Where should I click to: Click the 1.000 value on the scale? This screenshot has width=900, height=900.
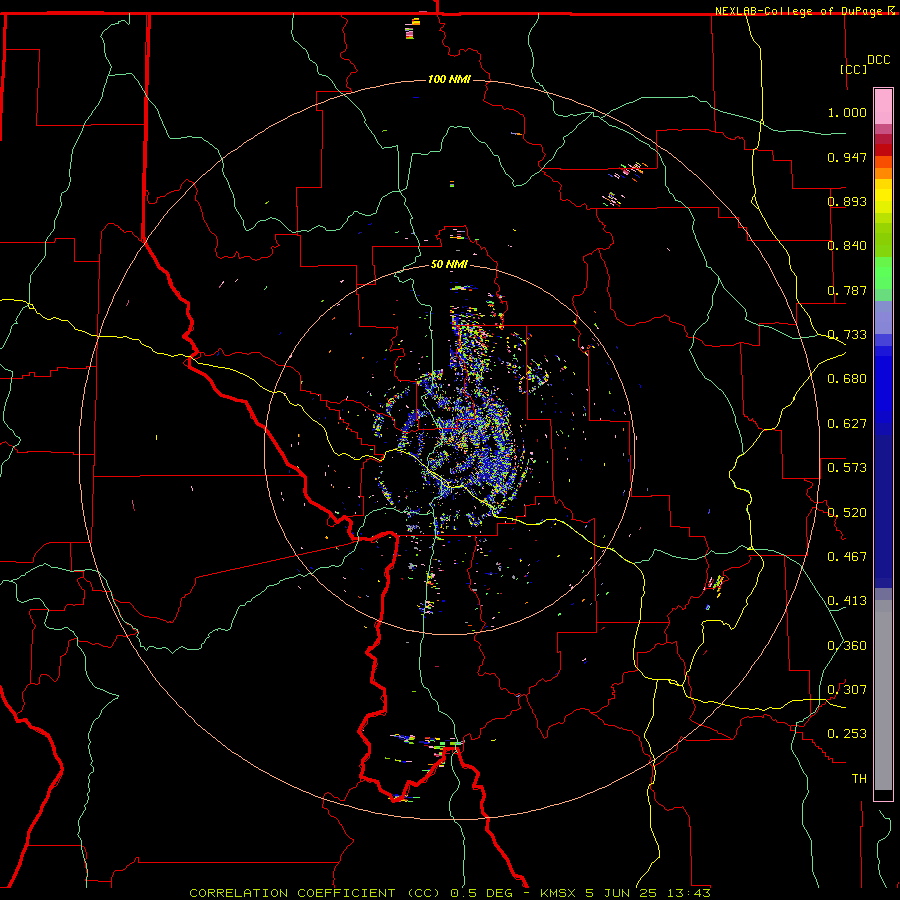[x=847, y=112]
